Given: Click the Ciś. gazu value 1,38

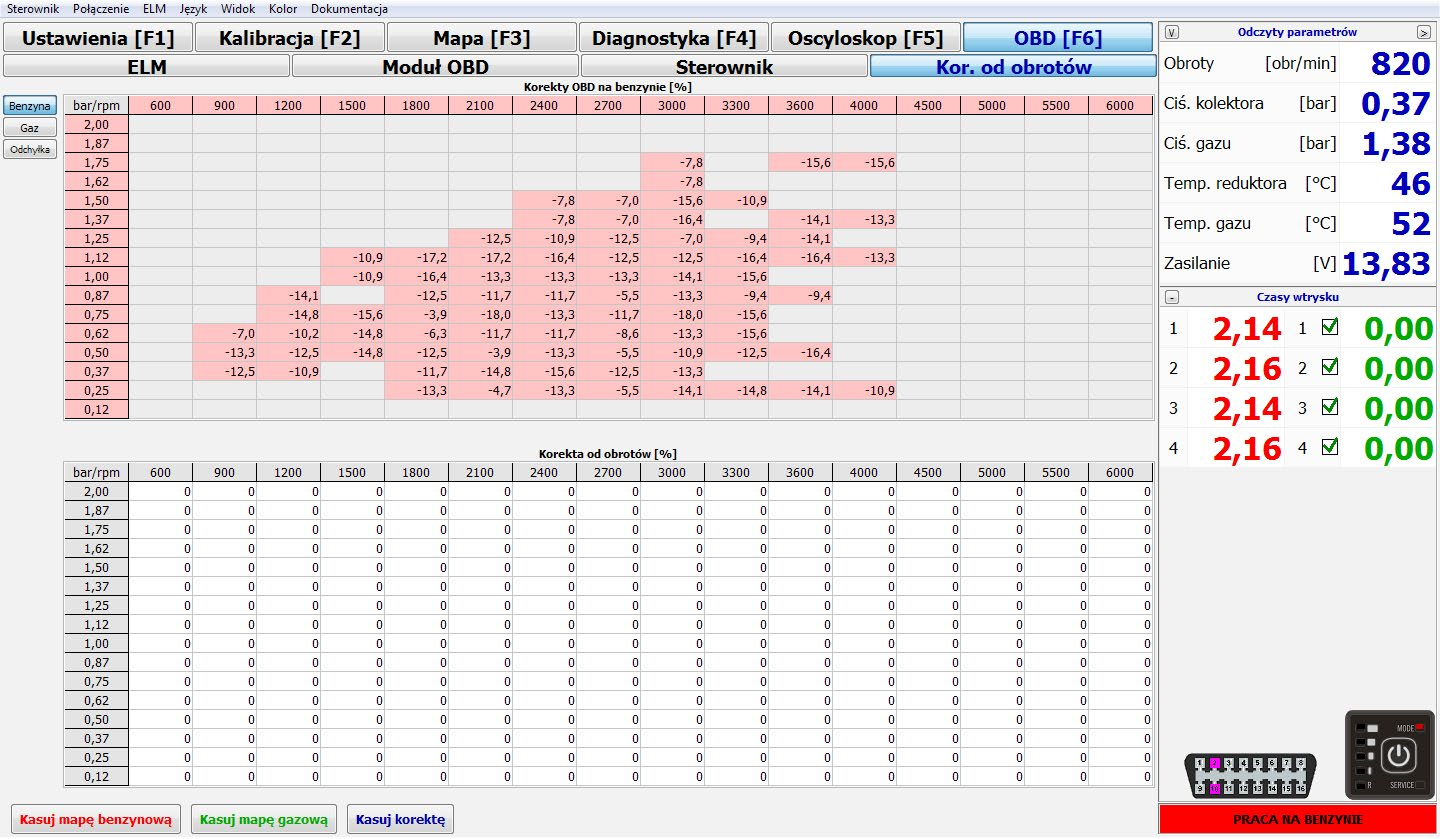Looking at the screenshot, I should tap(1396, 144).
